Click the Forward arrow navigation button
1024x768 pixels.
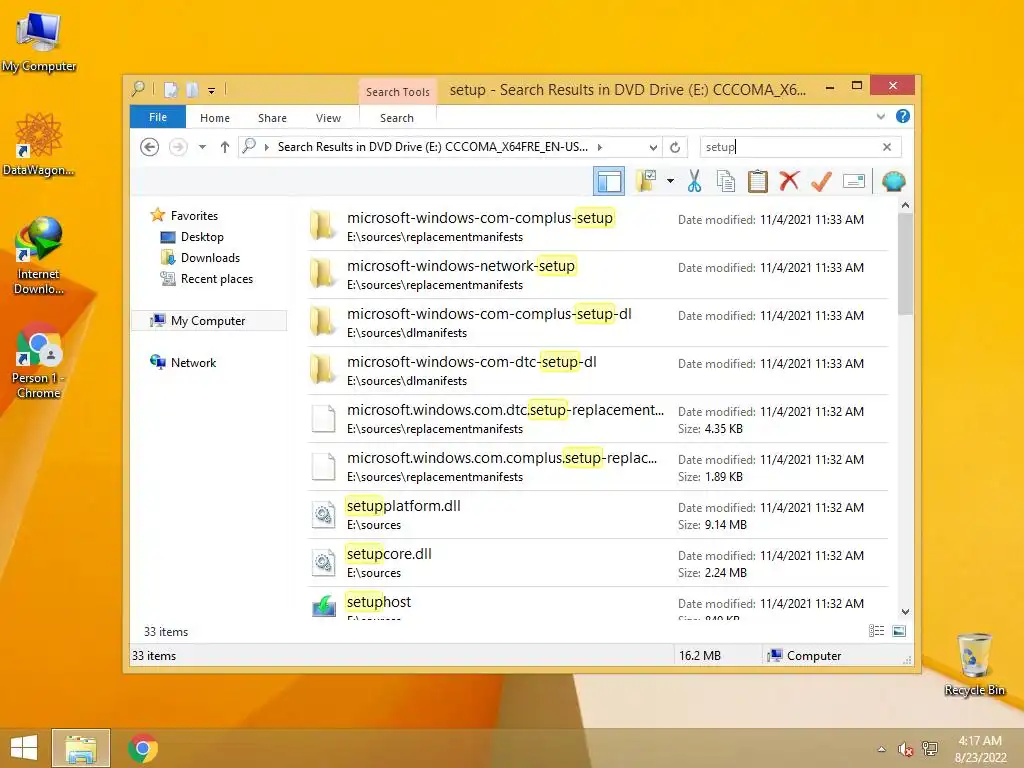pos(178,147)
